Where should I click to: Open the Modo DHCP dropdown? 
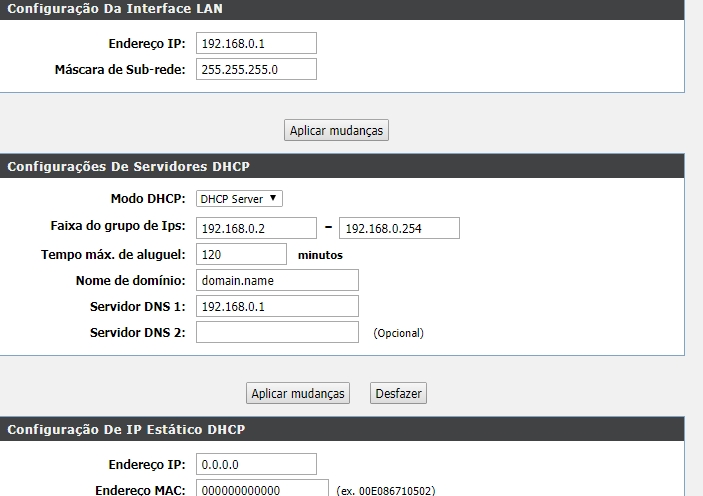(x=240, y=199)
